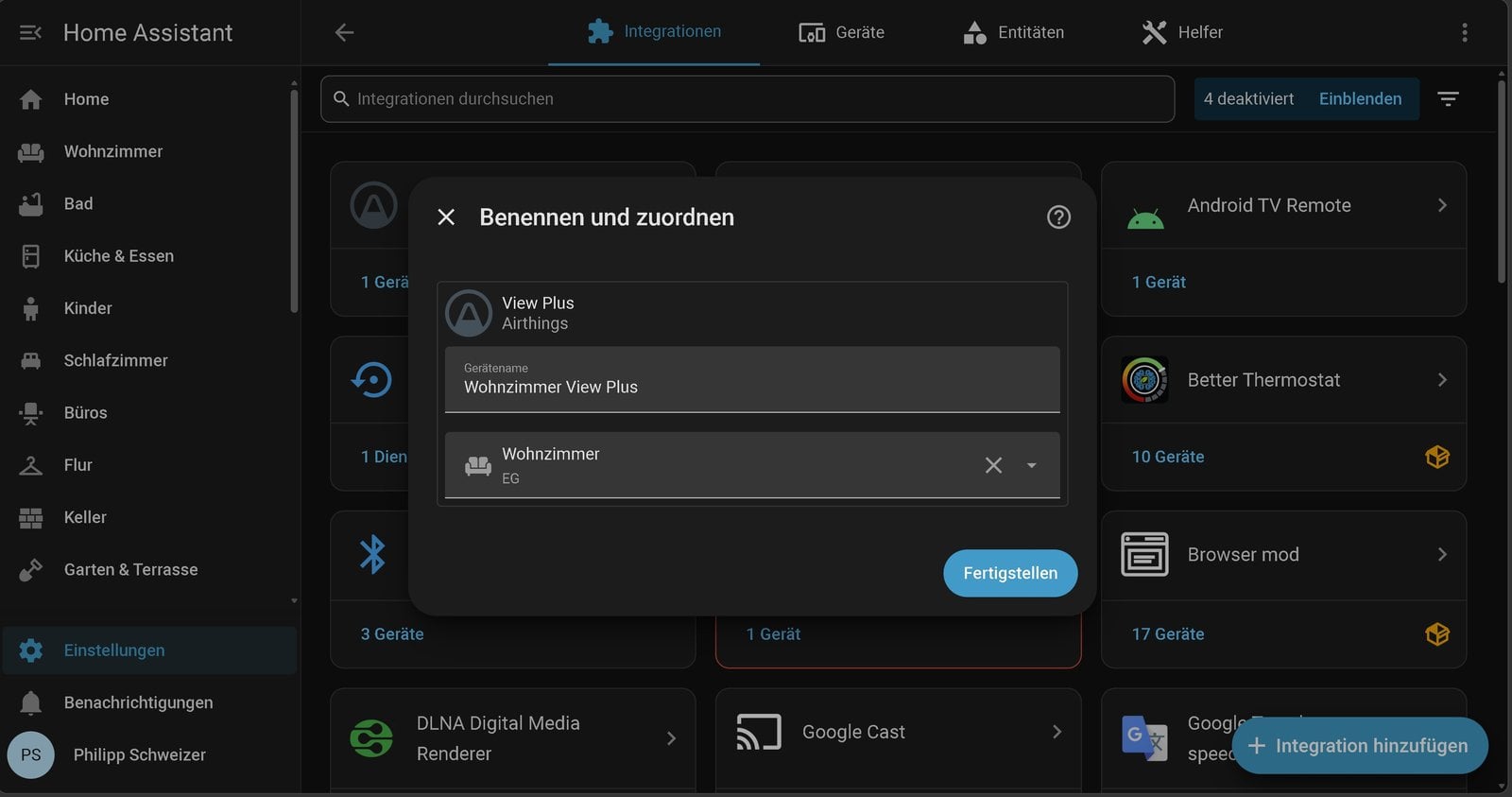Switch to the Geräte tab
Image resolution: width=1512 pixels, height=797 pixels.
(x=842, y=33)
